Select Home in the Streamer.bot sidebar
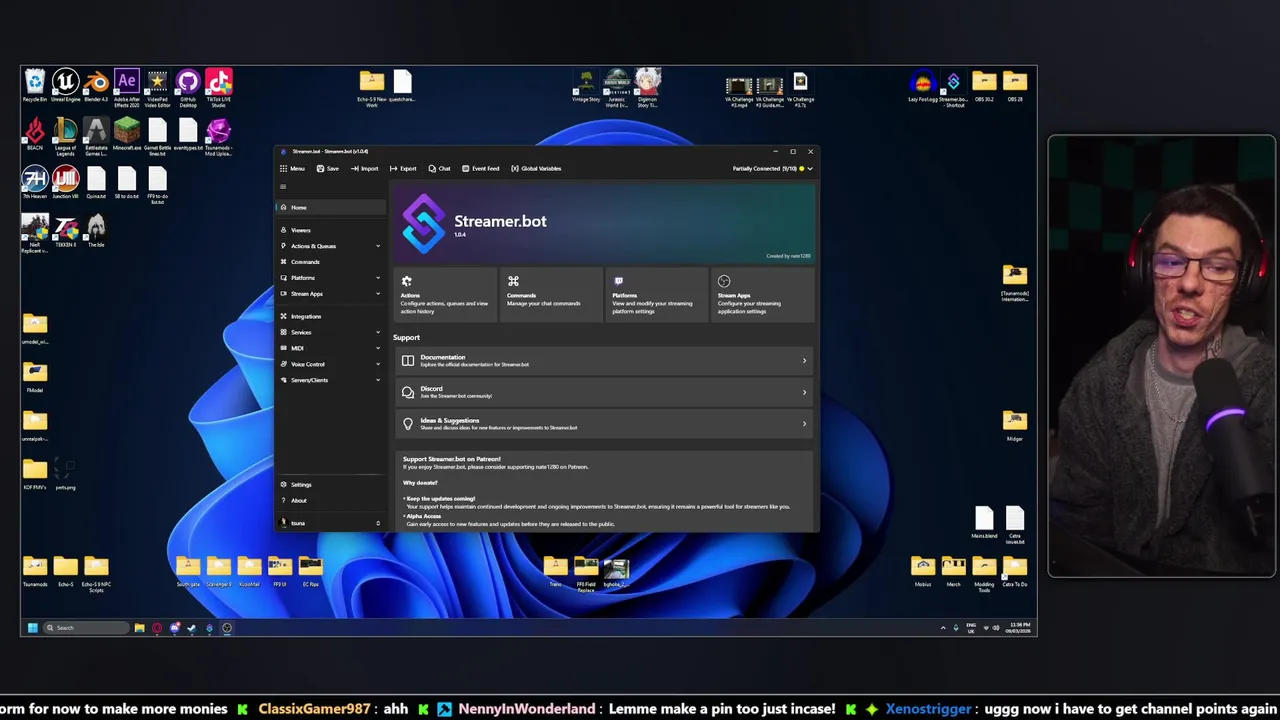This screenshot has height=720, width=1280. pos(331,207)
